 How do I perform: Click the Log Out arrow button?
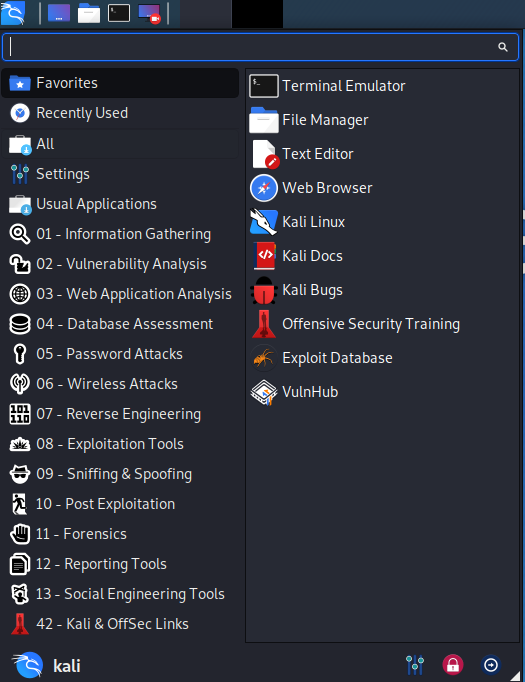(x=491, y=665)
